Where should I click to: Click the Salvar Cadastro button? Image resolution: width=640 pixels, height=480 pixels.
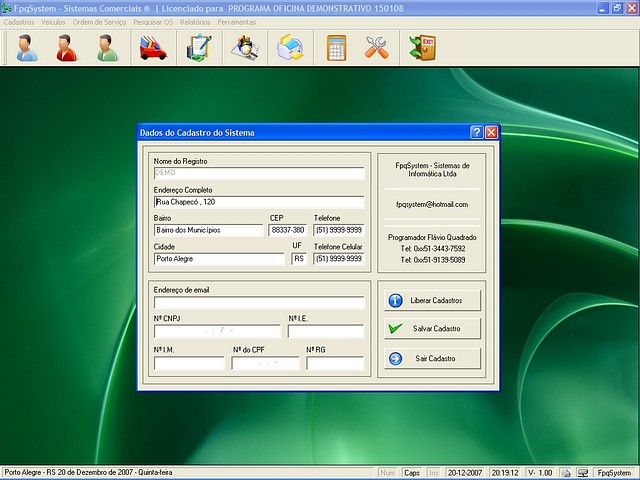432,329
